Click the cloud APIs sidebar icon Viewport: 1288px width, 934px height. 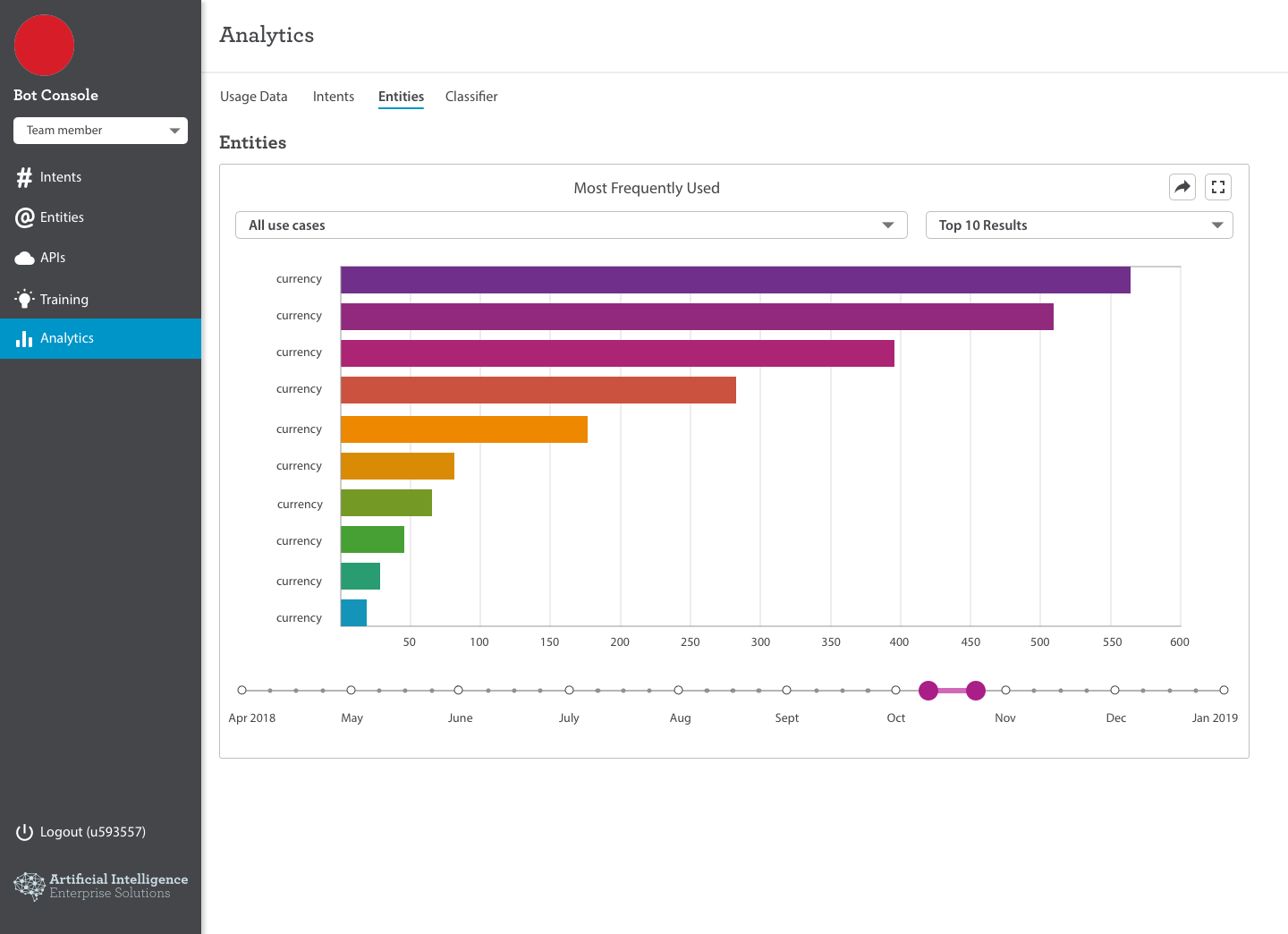[24, 258]
